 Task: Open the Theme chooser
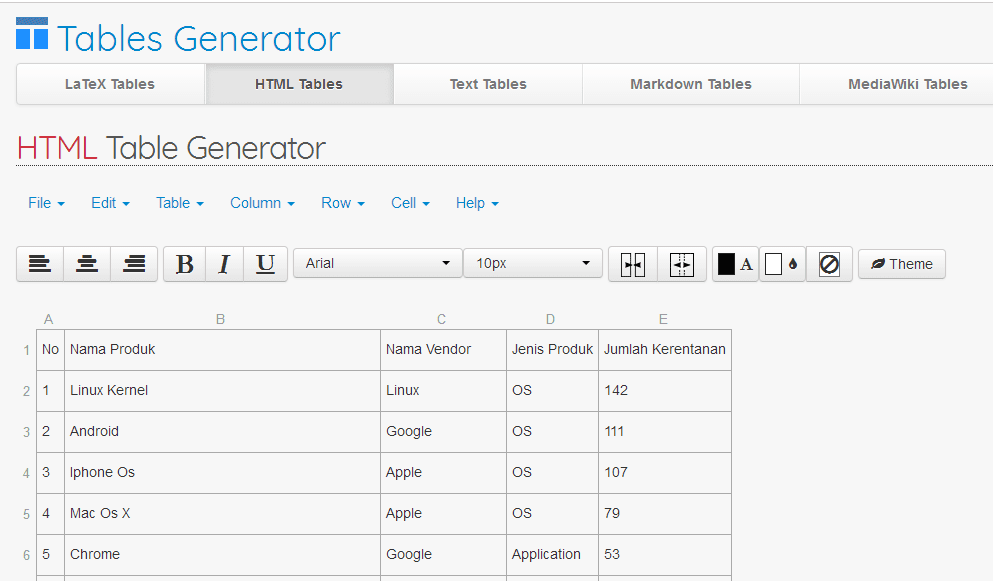[902, 264]
